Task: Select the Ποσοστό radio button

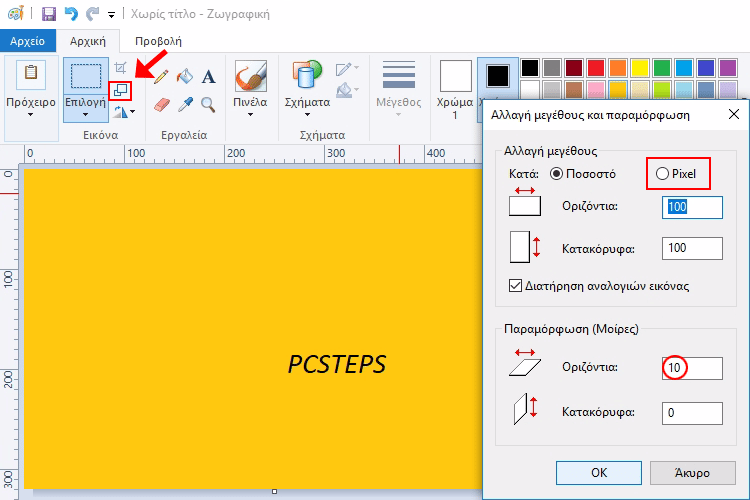Action: tap(557, 174)
